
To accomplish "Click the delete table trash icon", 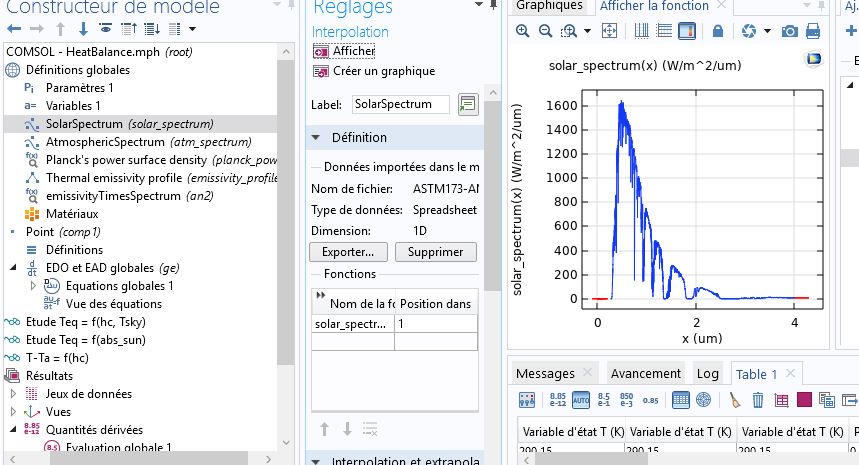I will 757,400.
